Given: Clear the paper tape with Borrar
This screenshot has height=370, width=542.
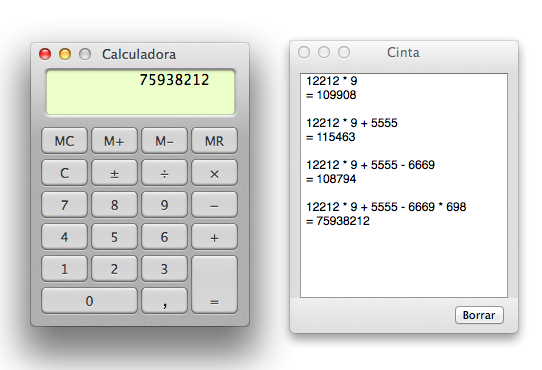Looking at the screenshot, I should (x=479, y=315).
